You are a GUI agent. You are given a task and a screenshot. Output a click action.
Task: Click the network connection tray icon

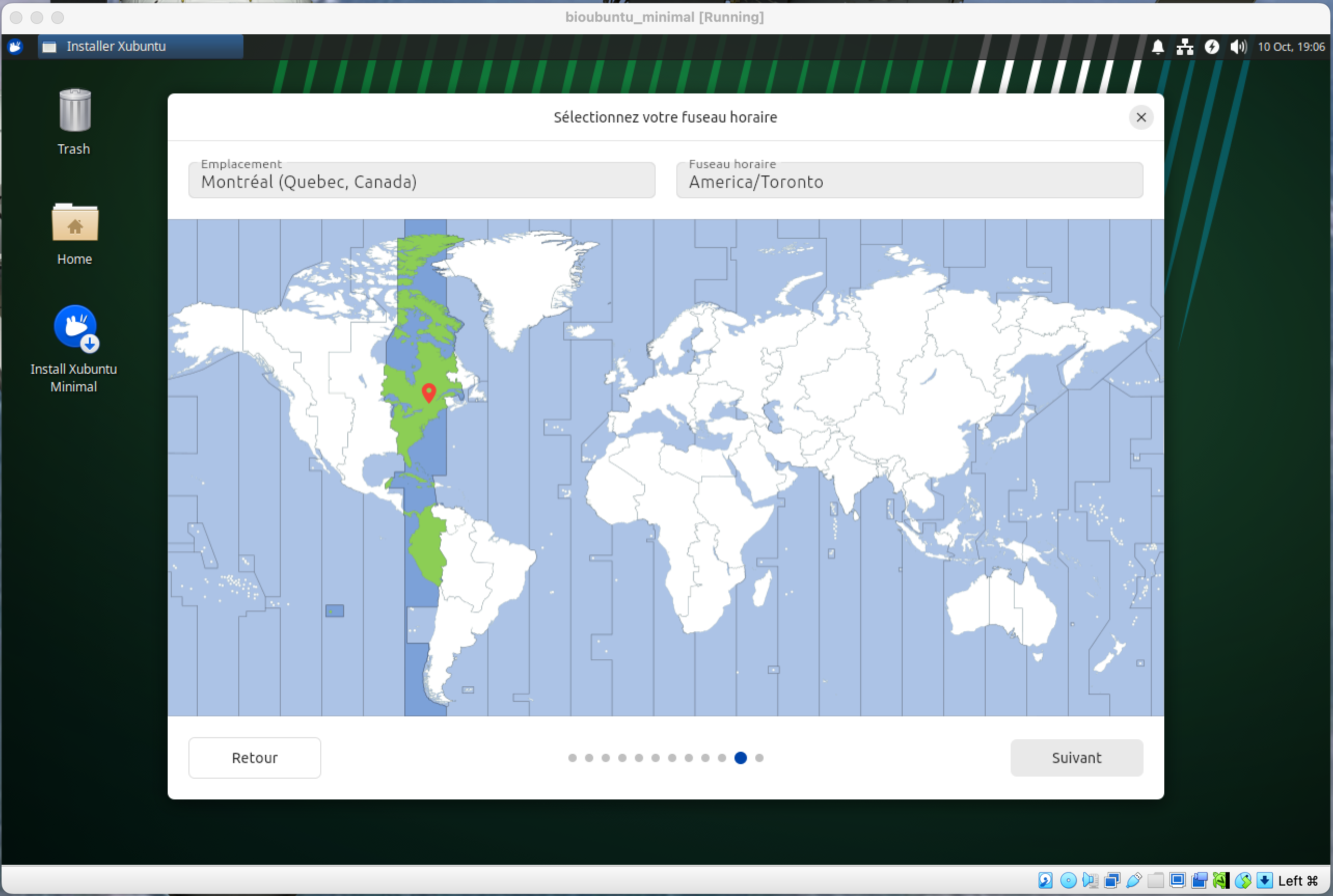click(x=1185, y=47)
